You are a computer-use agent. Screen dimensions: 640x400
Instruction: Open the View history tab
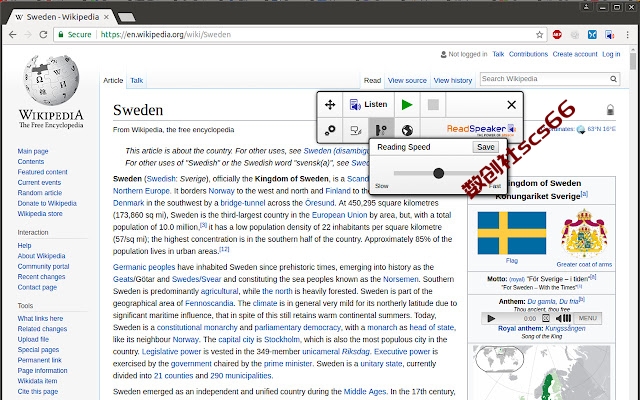point(453,80)
